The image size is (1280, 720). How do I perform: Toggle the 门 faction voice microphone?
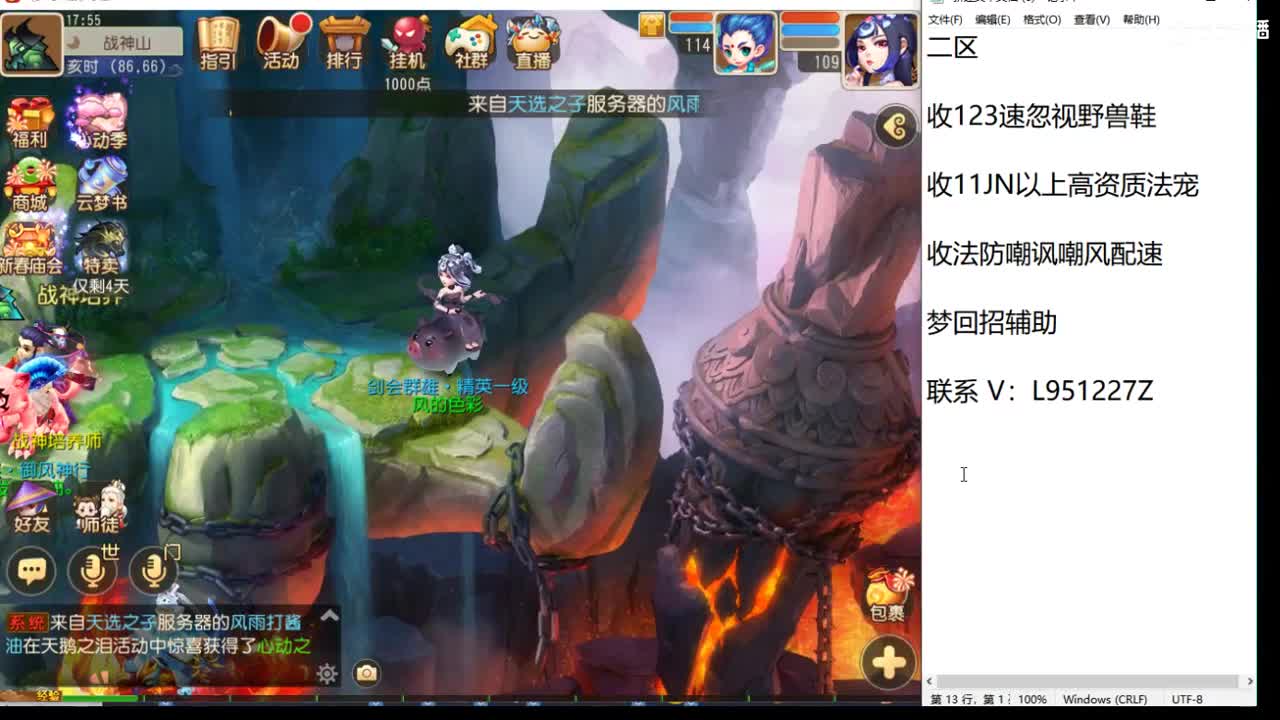tap(155, 570)
